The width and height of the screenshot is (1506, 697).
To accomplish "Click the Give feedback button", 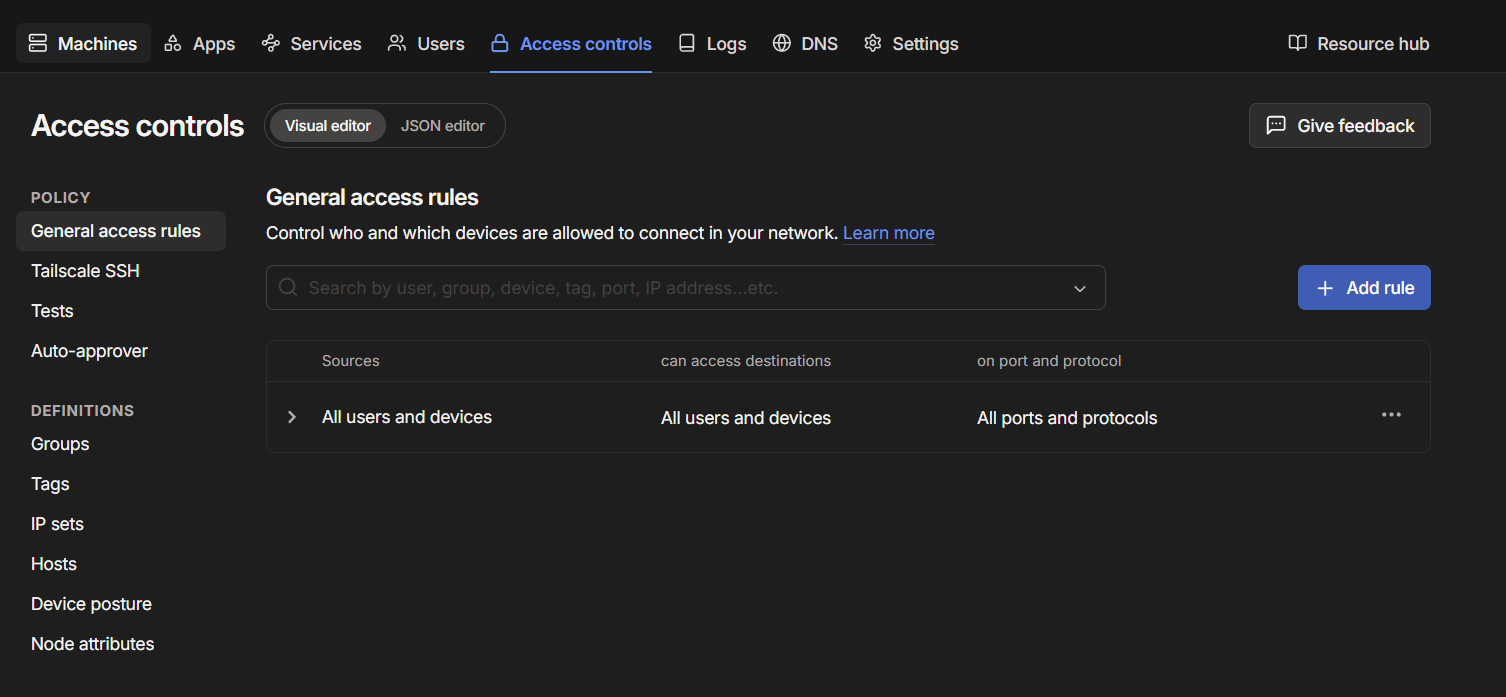I will pos(1340,126).
